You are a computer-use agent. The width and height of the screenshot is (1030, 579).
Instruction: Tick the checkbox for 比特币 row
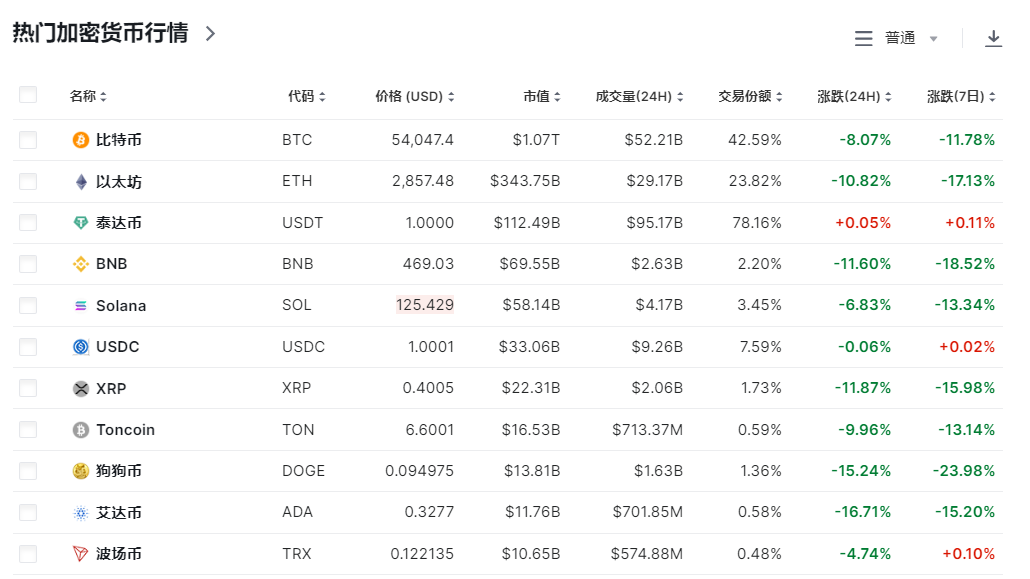28,140
